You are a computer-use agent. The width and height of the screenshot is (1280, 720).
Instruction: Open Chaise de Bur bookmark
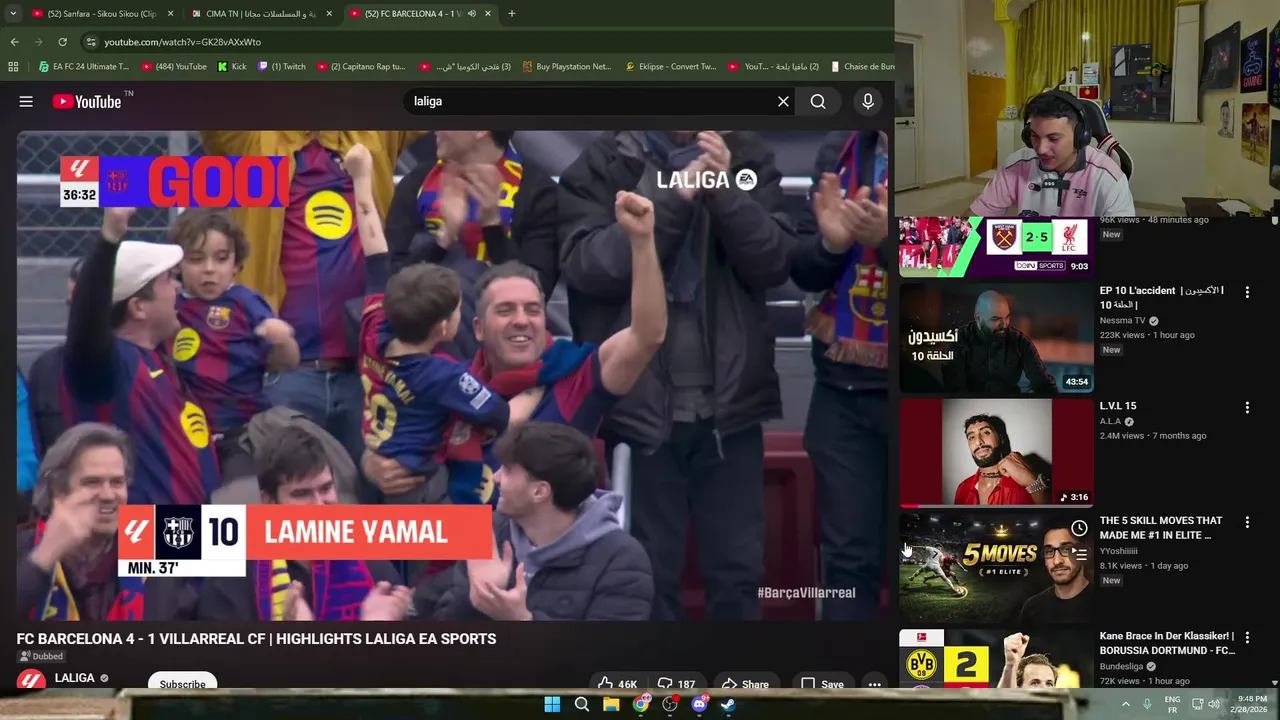(861, 67)
